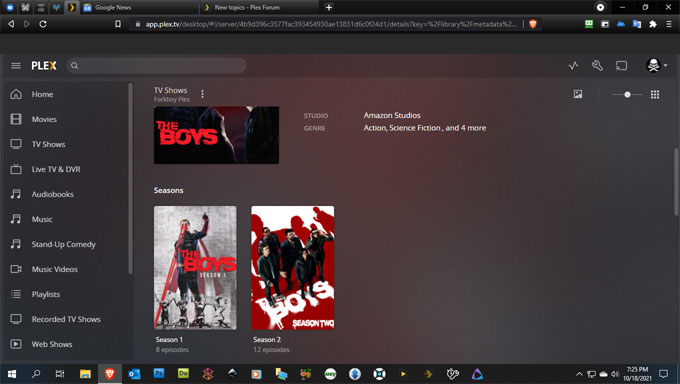Click the main page scrollbar
The width and height of the screenshot is (680, 384).
point(676,181)
